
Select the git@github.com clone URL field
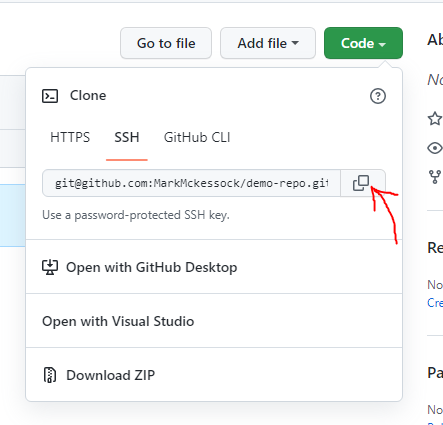(x=191, y=183)
